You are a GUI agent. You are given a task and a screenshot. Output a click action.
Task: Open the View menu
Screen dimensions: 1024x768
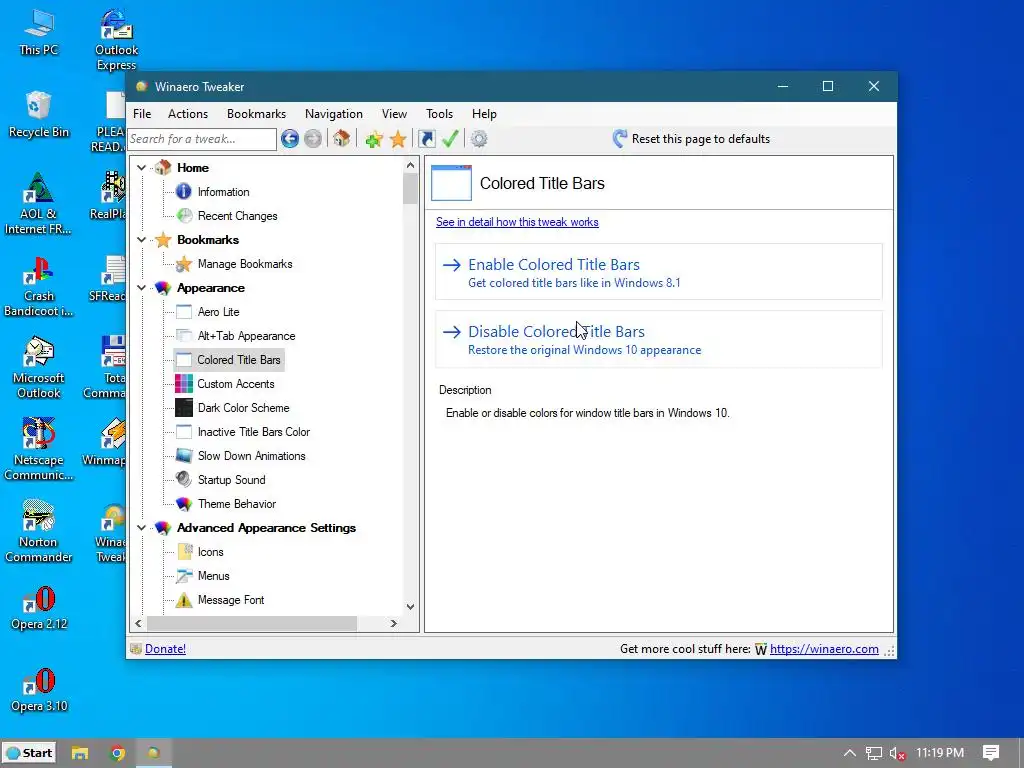(394, 114)
